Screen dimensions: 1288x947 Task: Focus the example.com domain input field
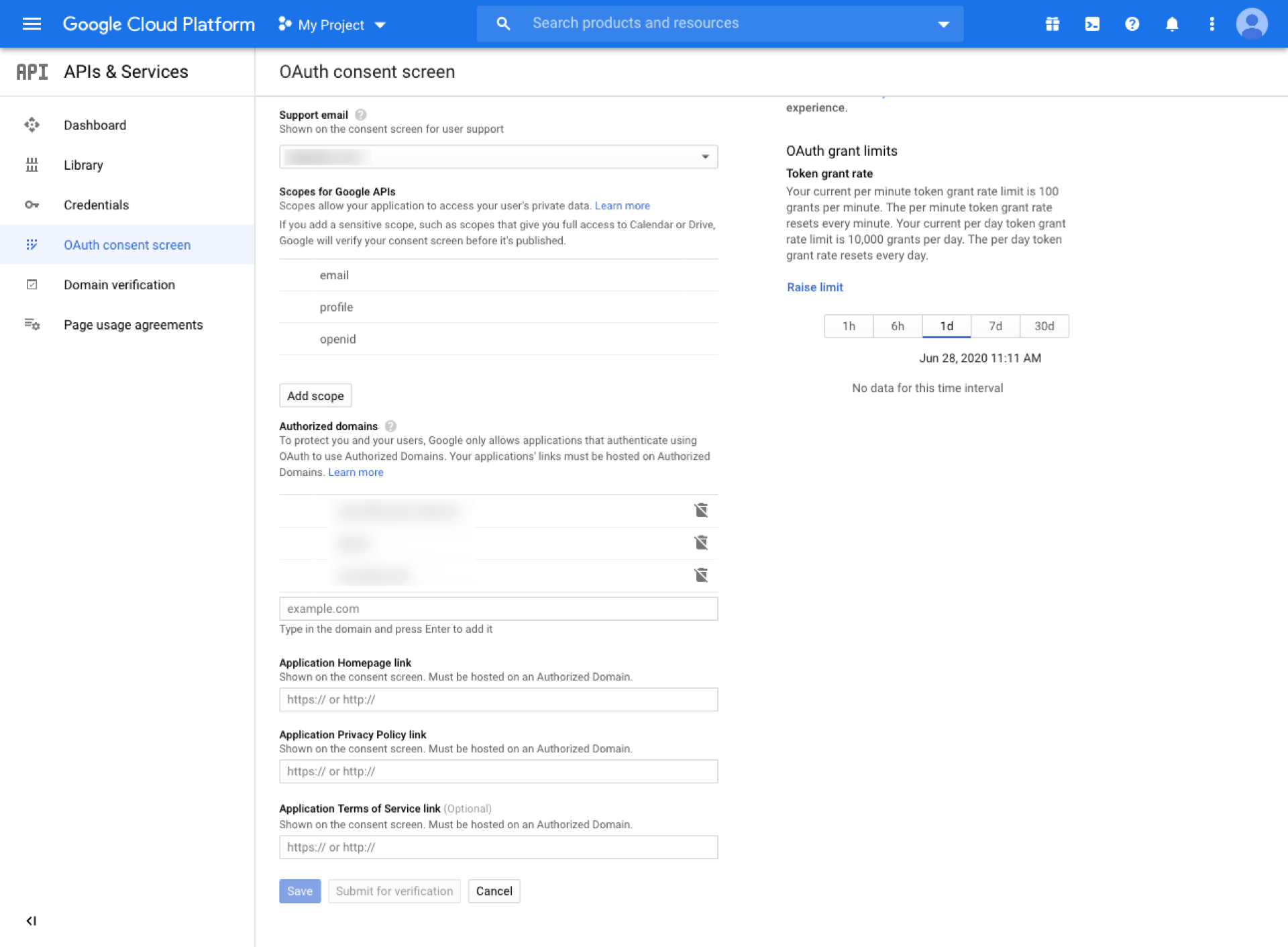(x=498, y=609)
